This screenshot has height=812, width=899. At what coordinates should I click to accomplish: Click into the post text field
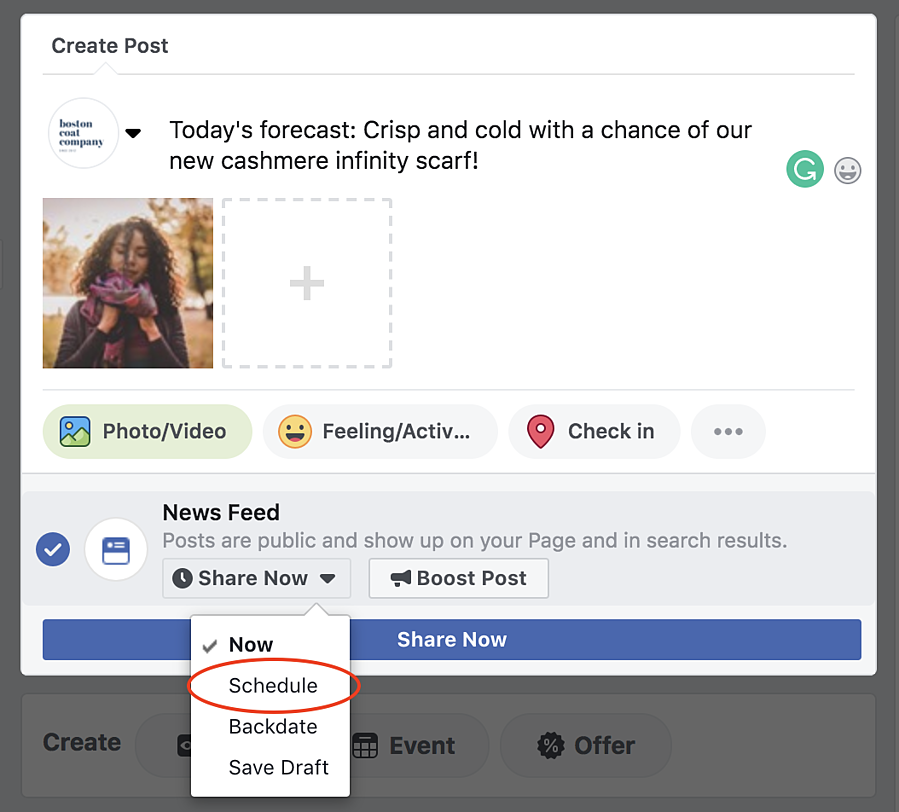tap(460, 145)
